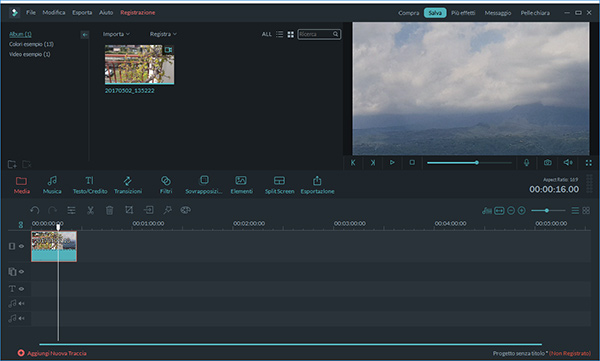The image size is (600, 361).
Task: Stop the preview playback
Action: pyautogui.click(x=412, y=163)
